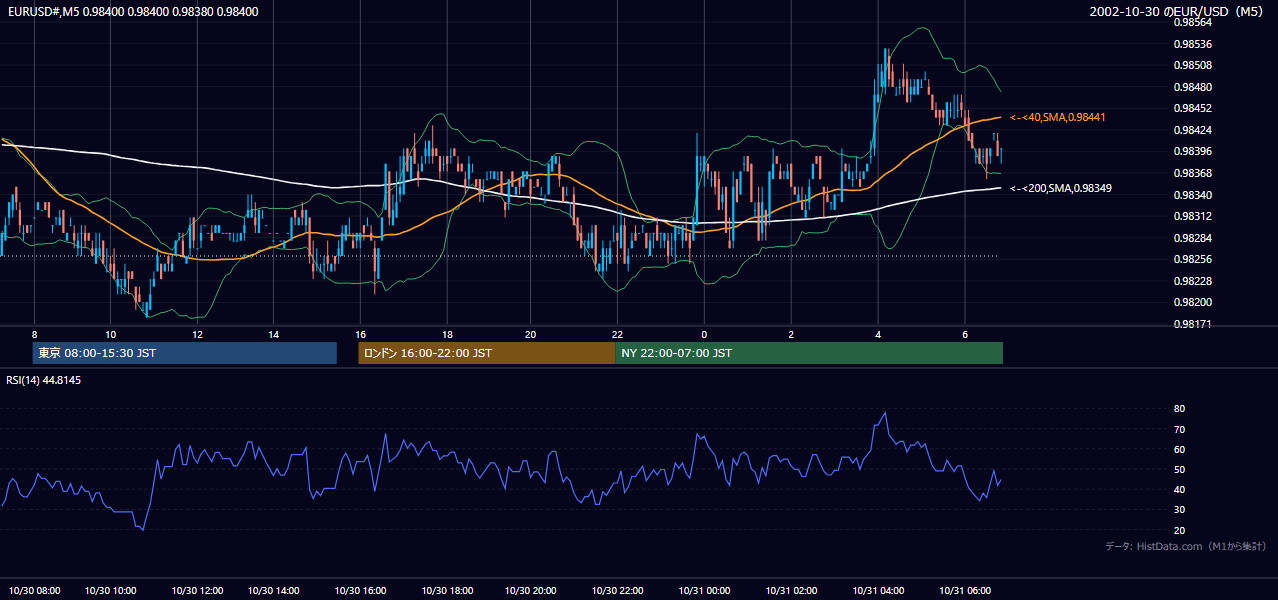The height and width of the screenshot is (600, 1278).
Task: Click price axis label 0.98200
Action: tap(1192, 302)
